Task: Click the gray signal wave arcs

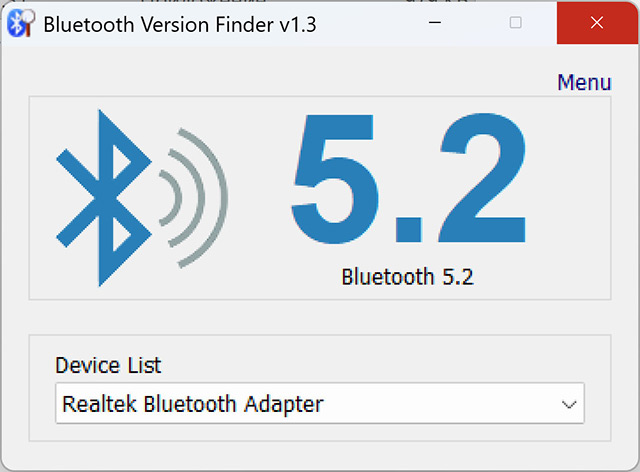Action: (193, 198)
